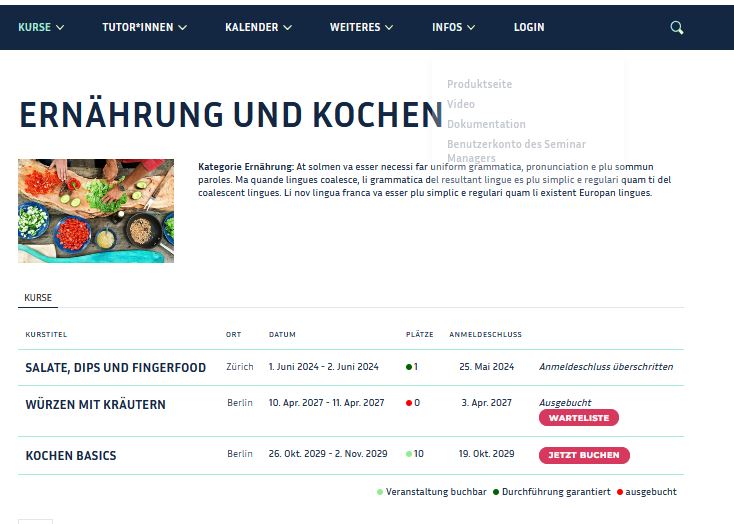734x524 pixels.
Task: Open the Weiteres dropdown menu
Action: (x=361, y=28)
